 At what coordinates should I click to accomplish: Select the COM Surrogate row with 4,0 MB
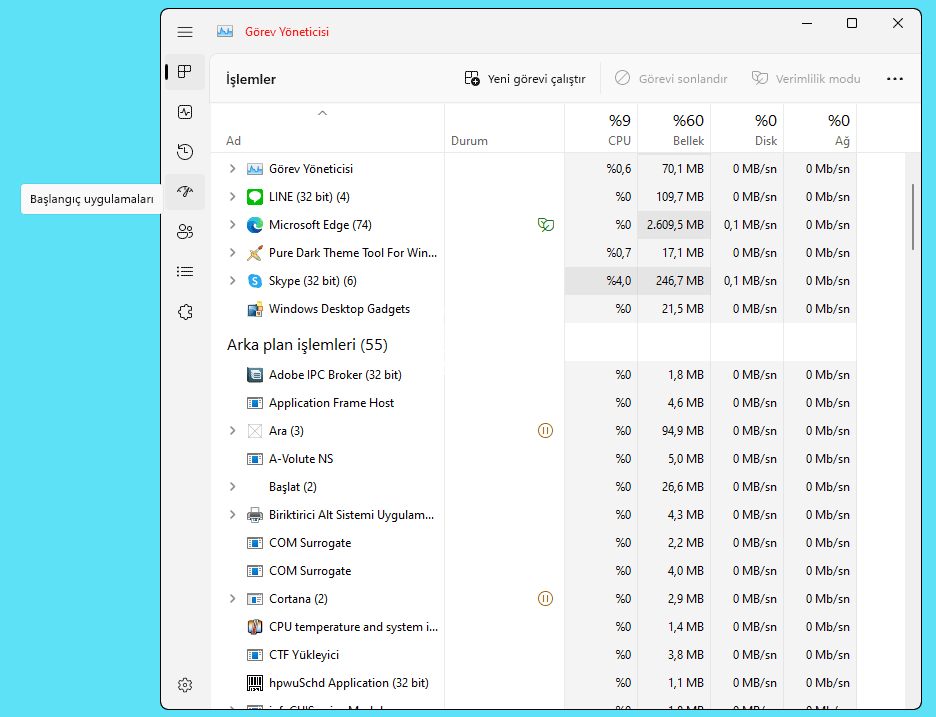pyautogui.click(x=534, y=571)
